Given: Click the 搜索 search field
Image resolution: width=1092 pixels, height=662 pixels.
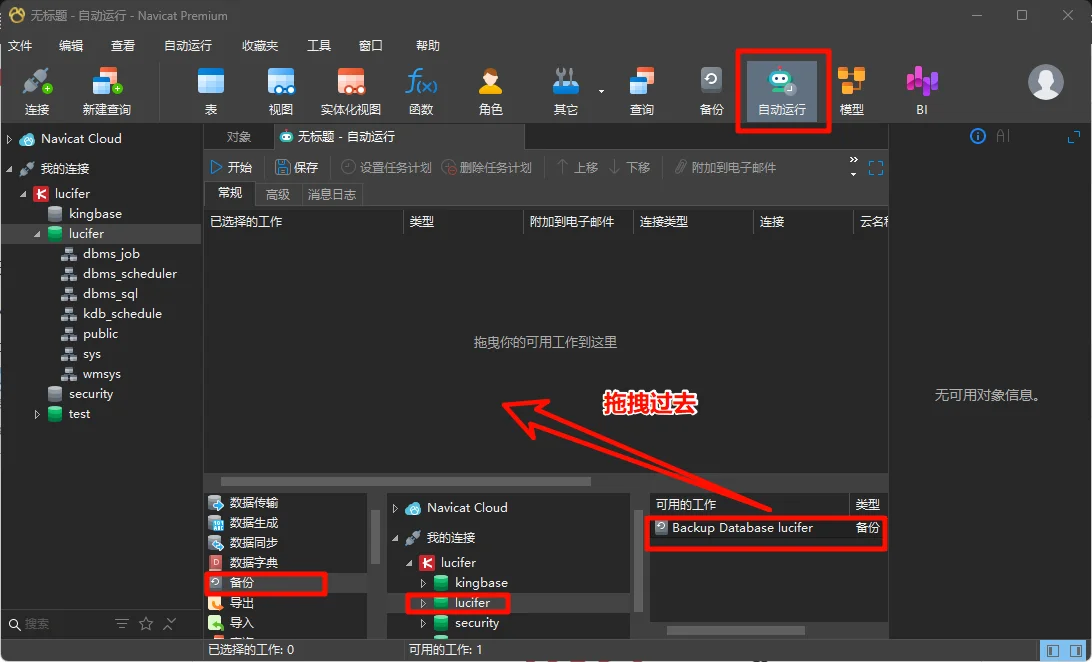Looking at the screenshot, I should click(x=59, y=624).
